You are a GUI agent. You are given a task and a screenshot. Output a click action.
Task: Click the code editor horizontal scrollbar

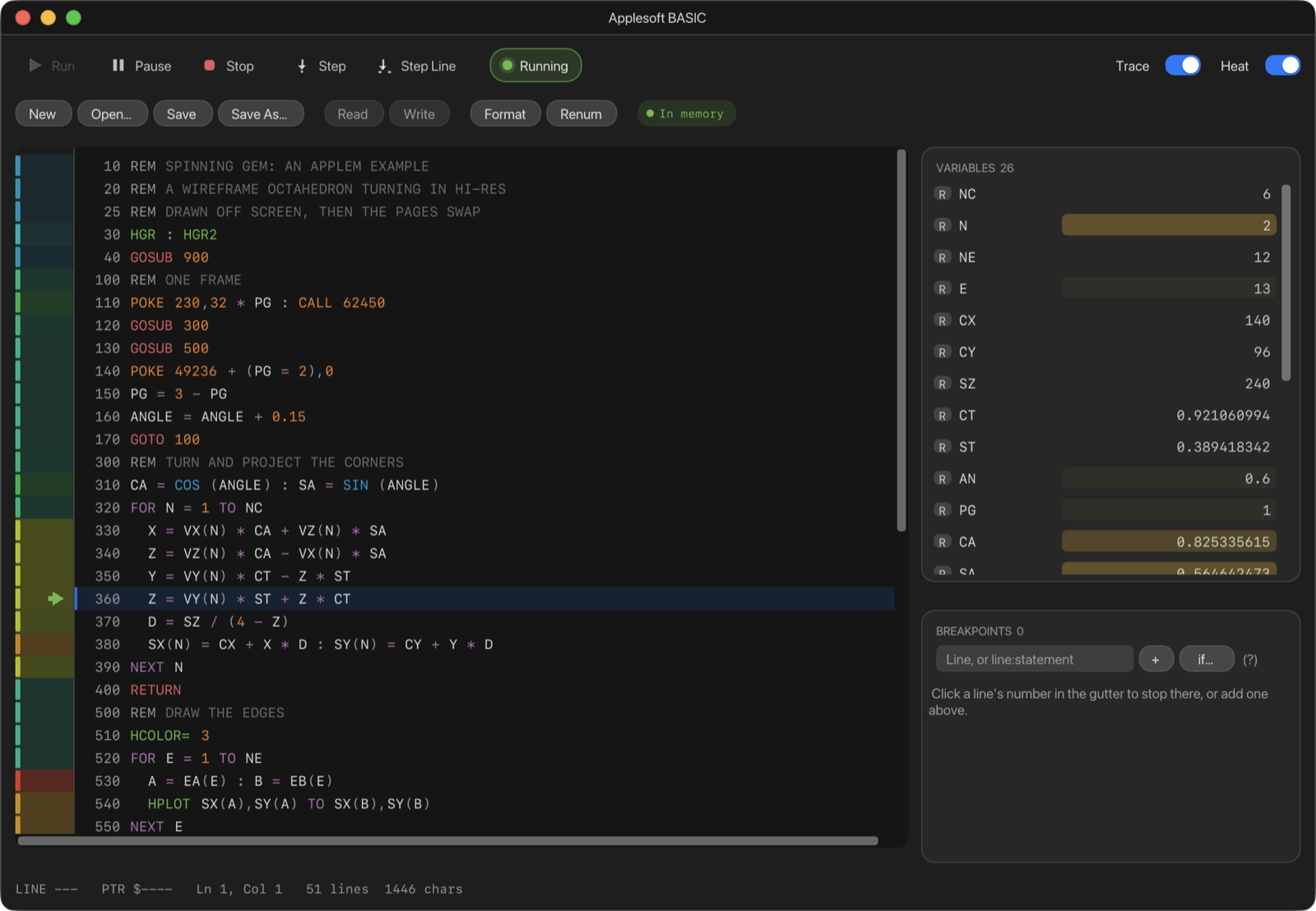tap(448, 841)
